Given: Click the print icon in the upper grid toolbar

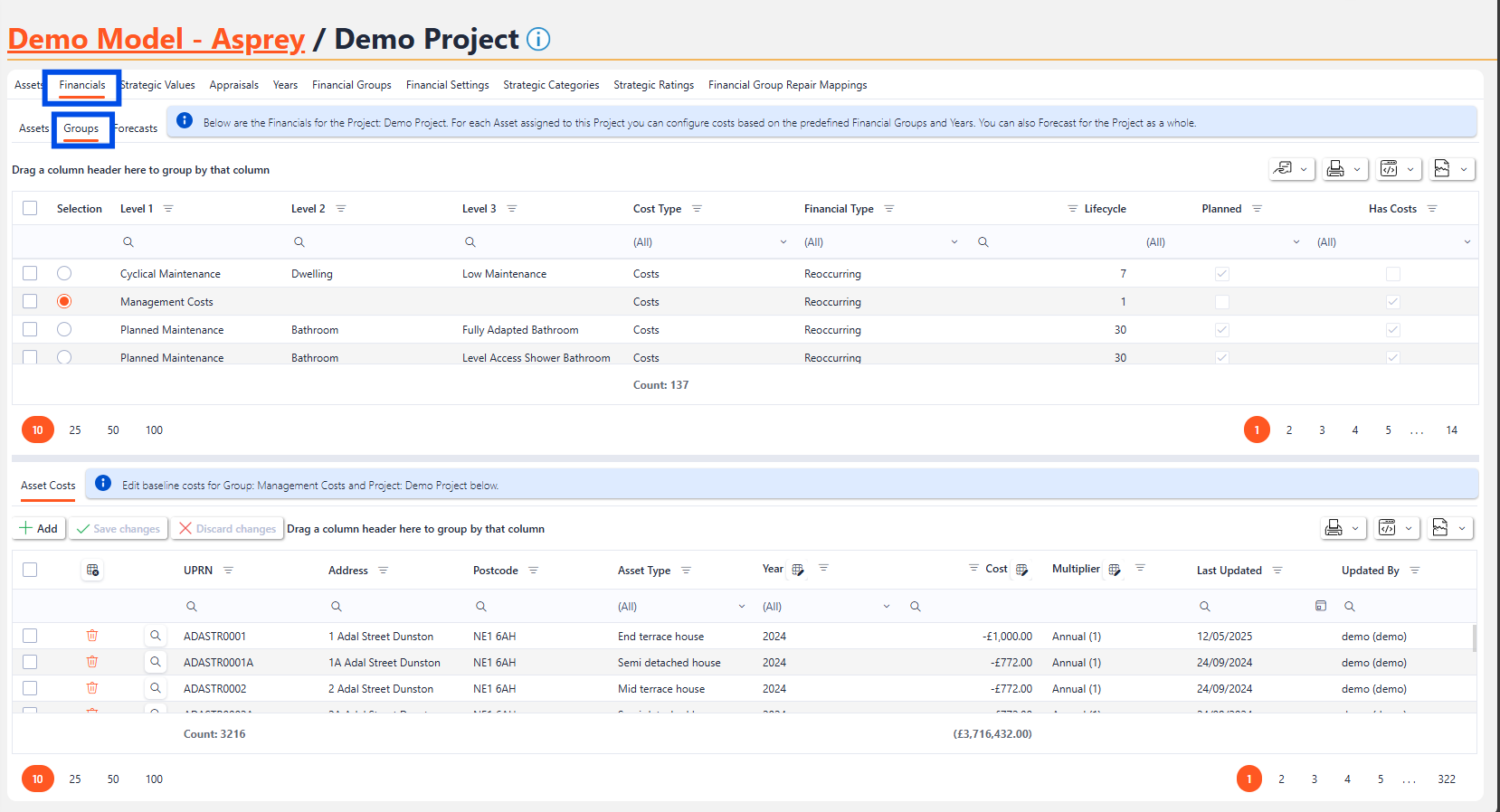Looking at the screenshot, I should click(x=1334, y=169).
